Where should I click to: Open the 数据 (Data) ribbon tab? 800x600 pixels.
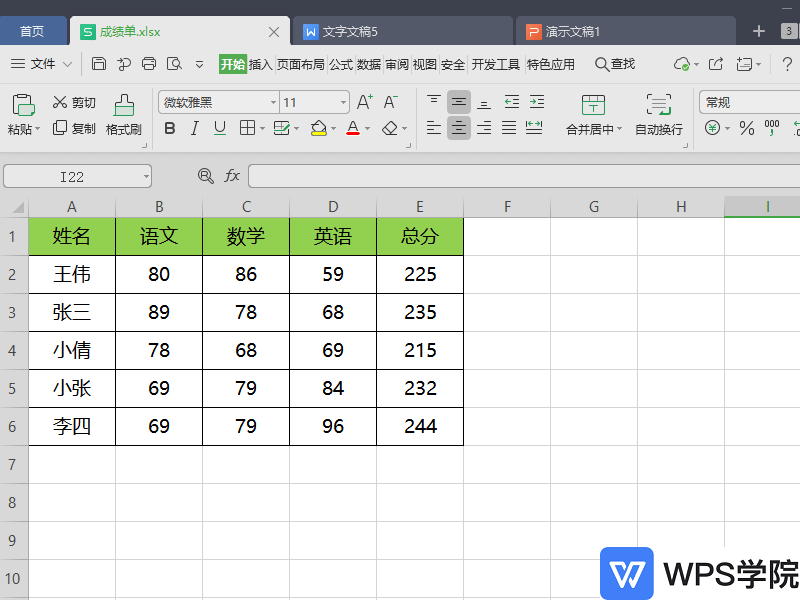[369, 64]
